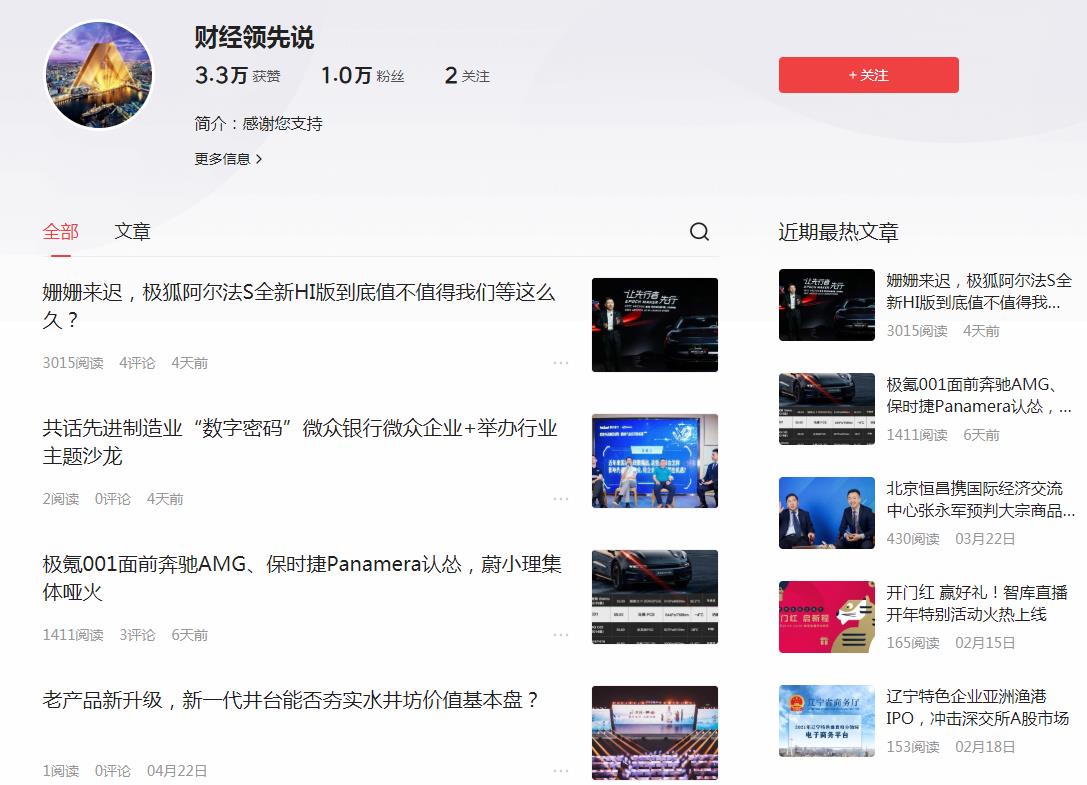Click 0评论 under 老产品新升级 article
The width and height of the screenshot is (1087, 785).
(x=112, y=770)
